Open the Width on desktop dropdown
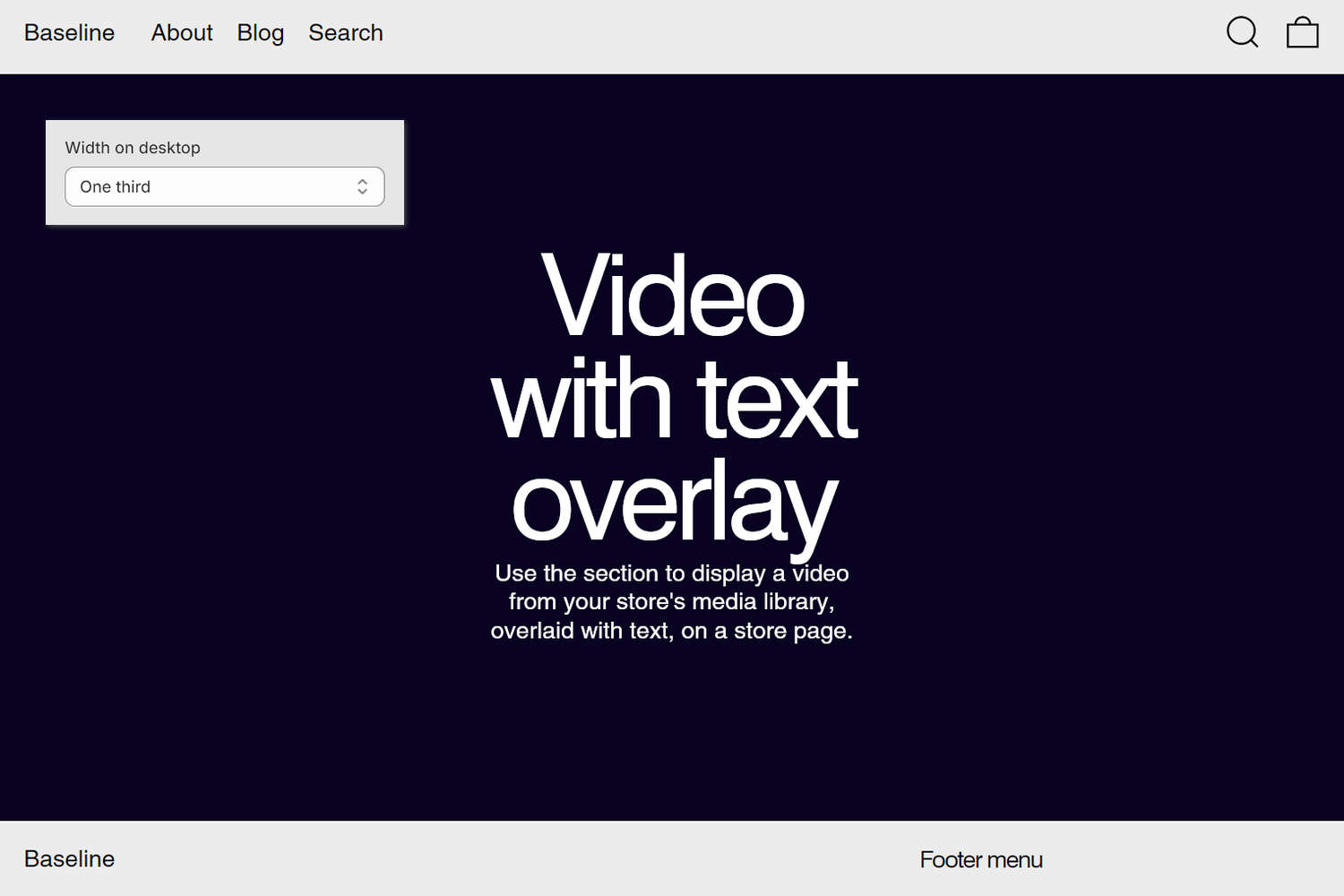The image size is (1344, 896). coord(224,186)
